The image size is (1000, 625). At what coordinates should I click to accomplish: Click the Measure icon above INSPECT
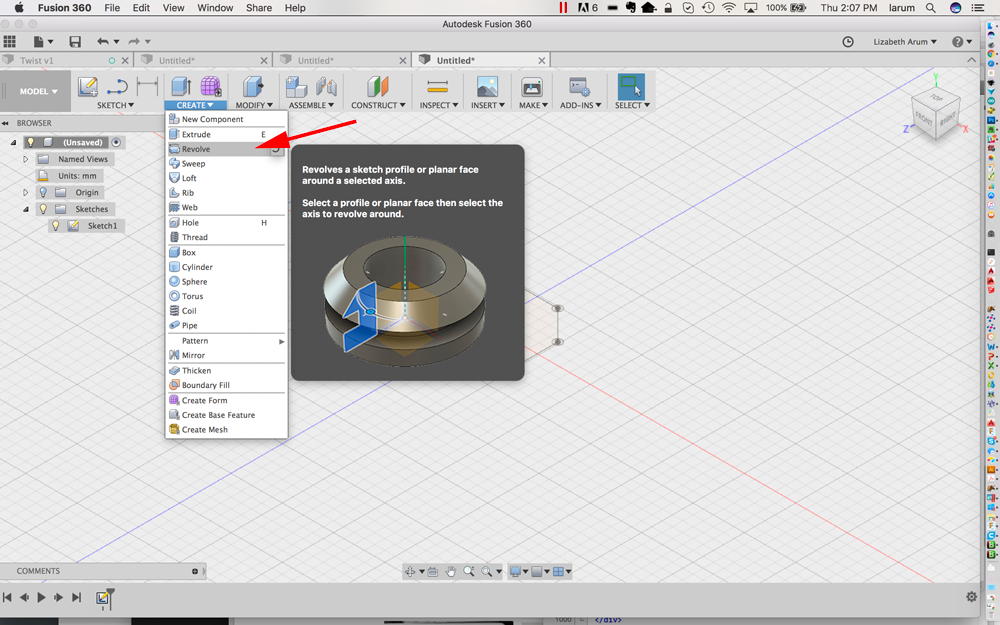pyautogui.click(x=438, y=87)
